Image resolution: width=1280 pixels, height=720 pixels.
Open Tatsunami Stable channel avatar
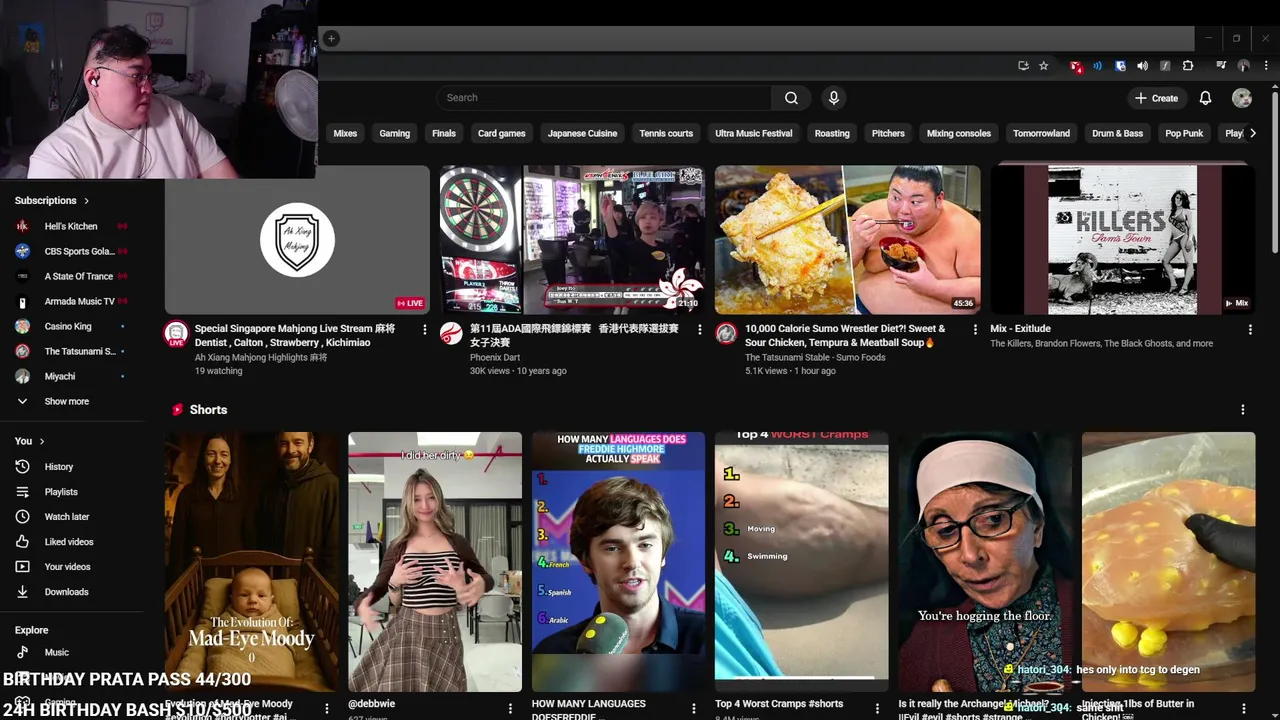coord(727,334)
